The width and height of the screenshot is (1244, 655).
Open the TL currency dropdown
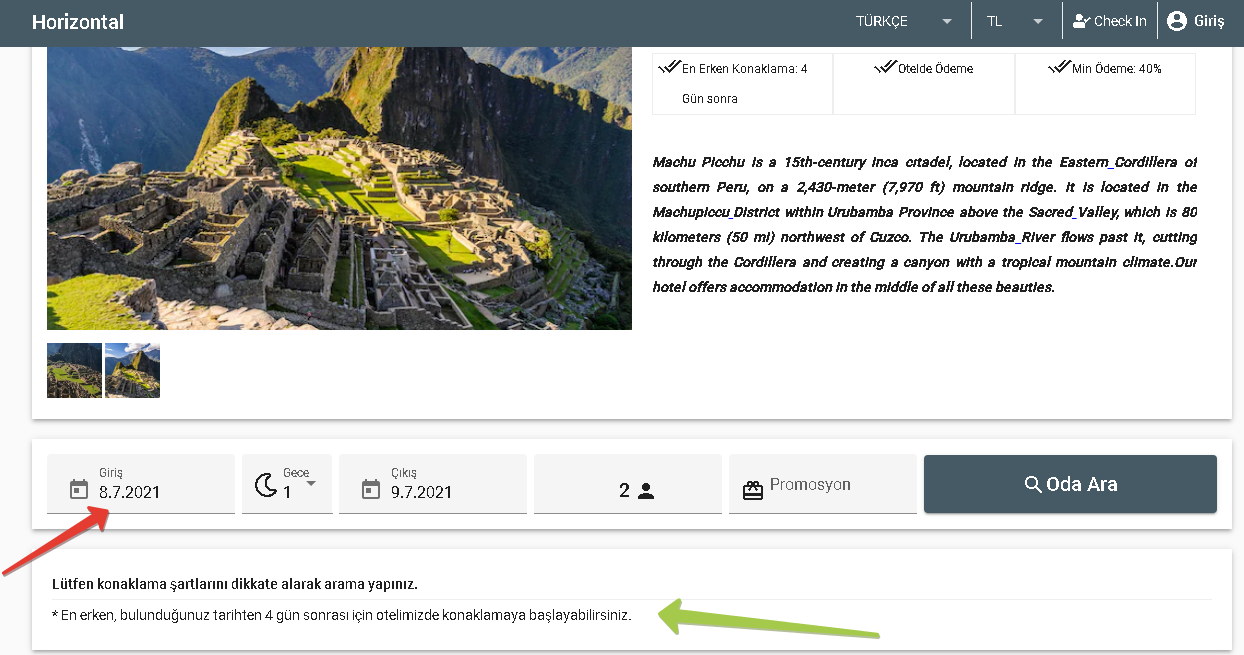click(x=1014, y=21)
